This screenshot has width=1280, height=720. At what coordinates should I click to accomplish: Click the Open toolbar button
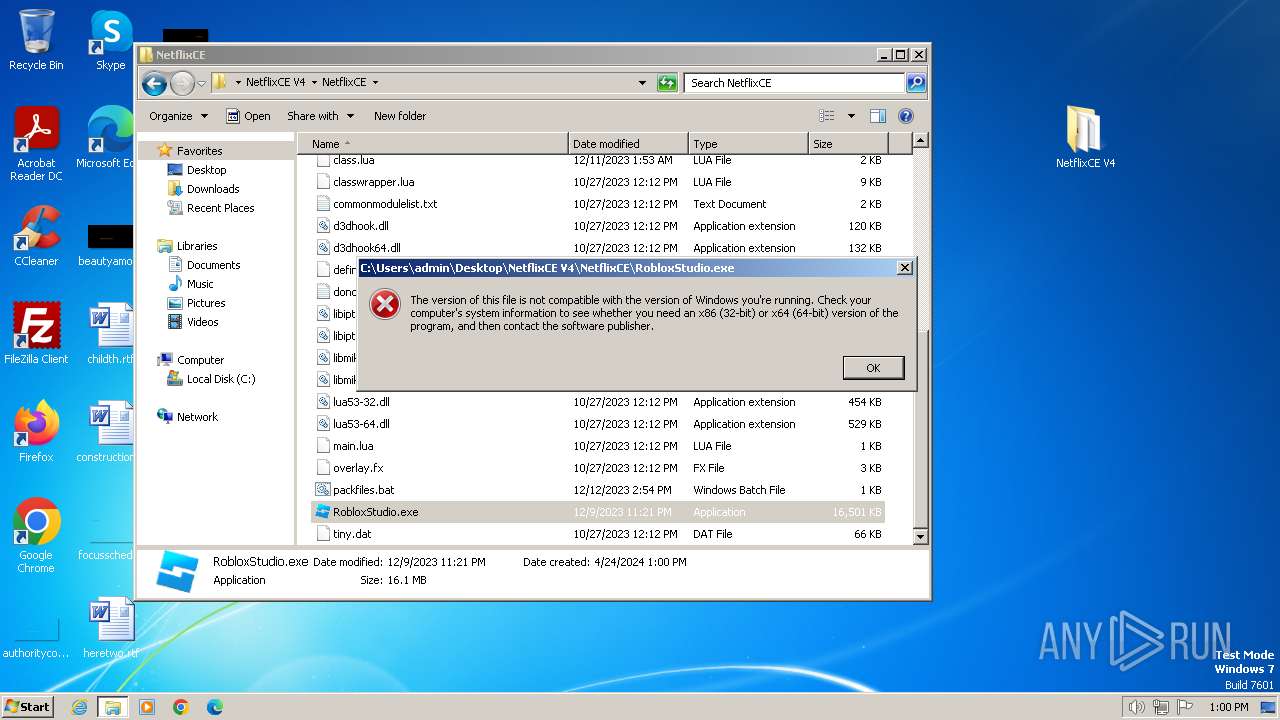tap(248, 116)
